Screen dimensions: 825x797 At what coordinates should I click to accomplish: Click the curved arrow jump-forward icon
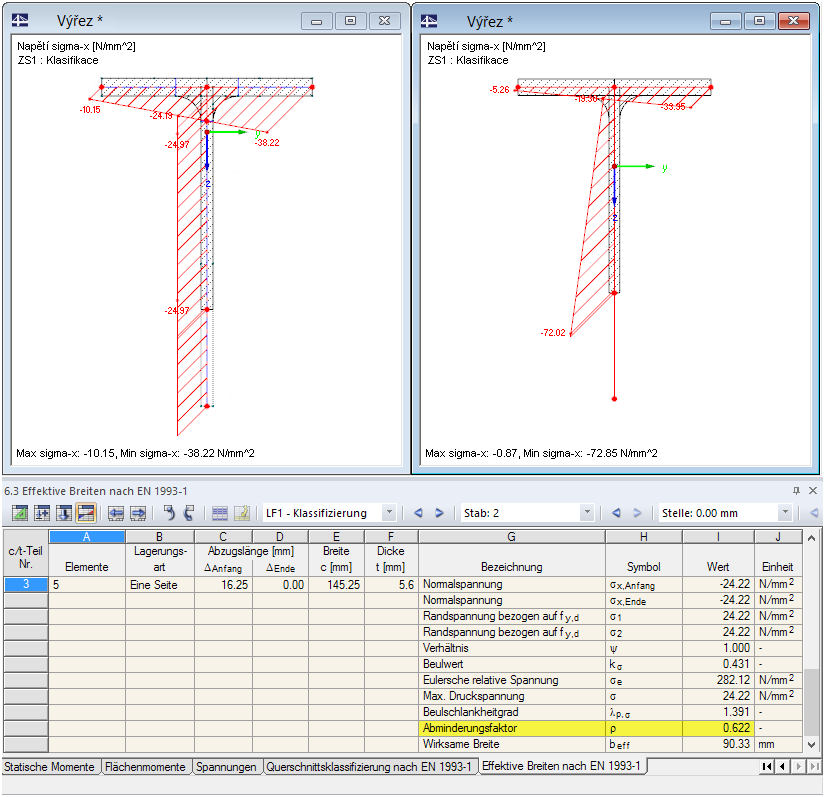pos(189,512)
